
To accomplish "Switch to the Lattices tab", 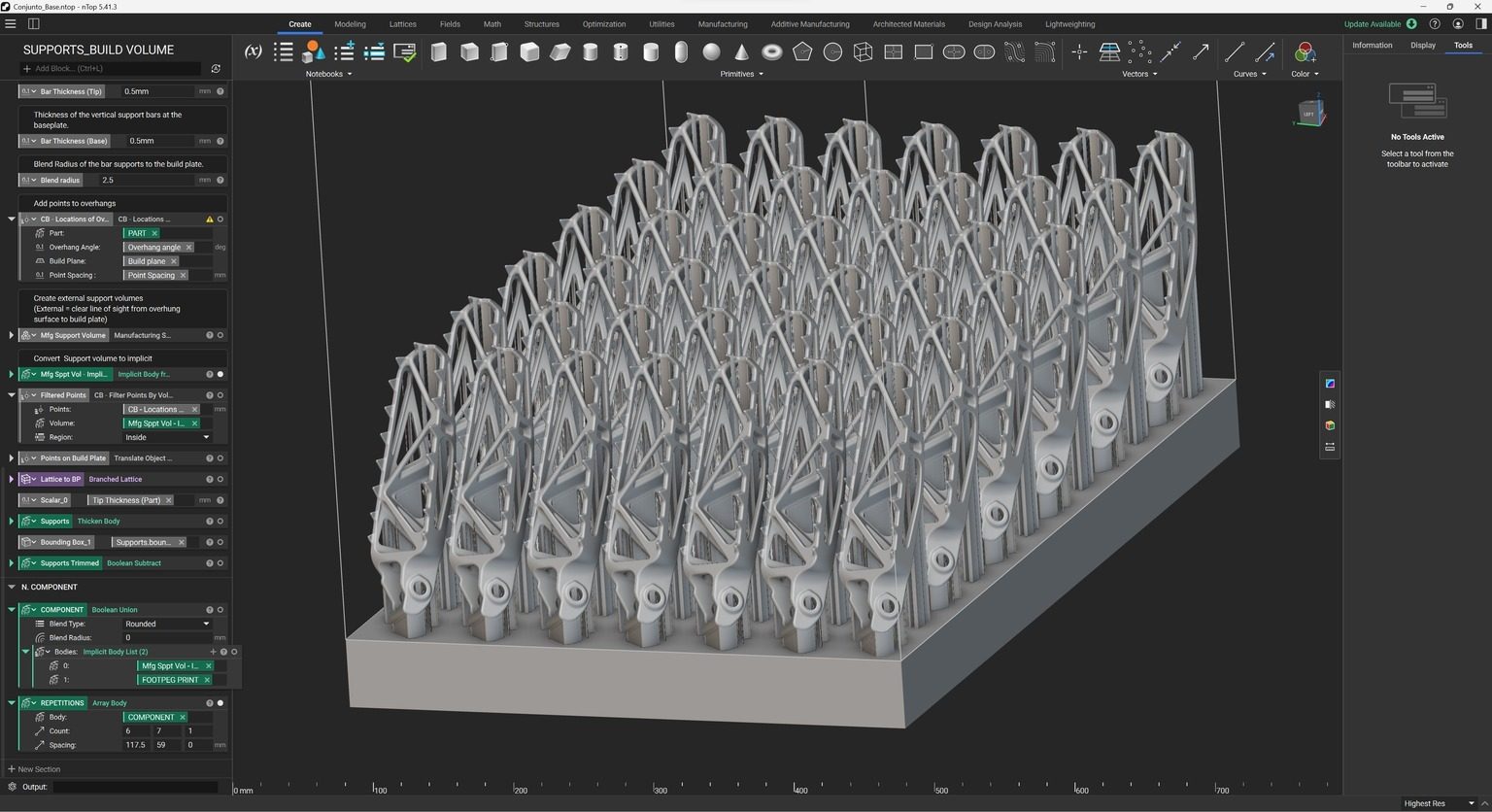I will [x=402, y=24].
